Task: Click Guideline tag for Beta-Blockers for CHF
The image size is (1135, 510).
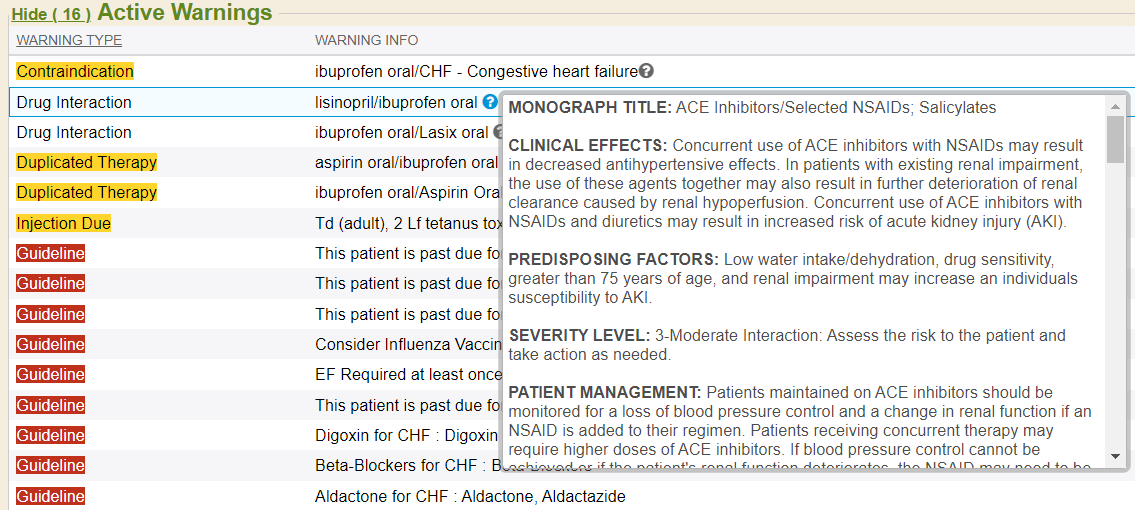Action: pyautogui.click(x=51, y=466)
